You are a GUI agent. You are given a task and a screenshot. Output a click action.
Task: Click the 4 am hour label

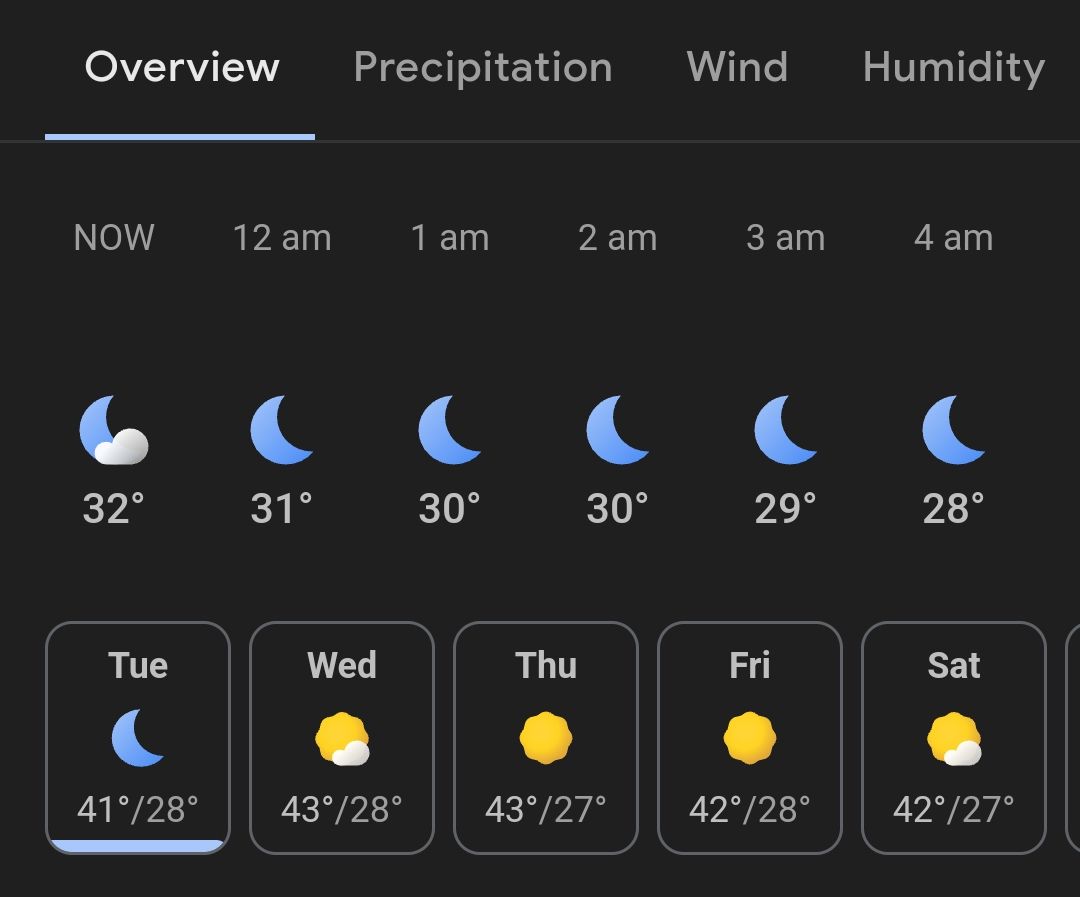click(x=953, y=238)
